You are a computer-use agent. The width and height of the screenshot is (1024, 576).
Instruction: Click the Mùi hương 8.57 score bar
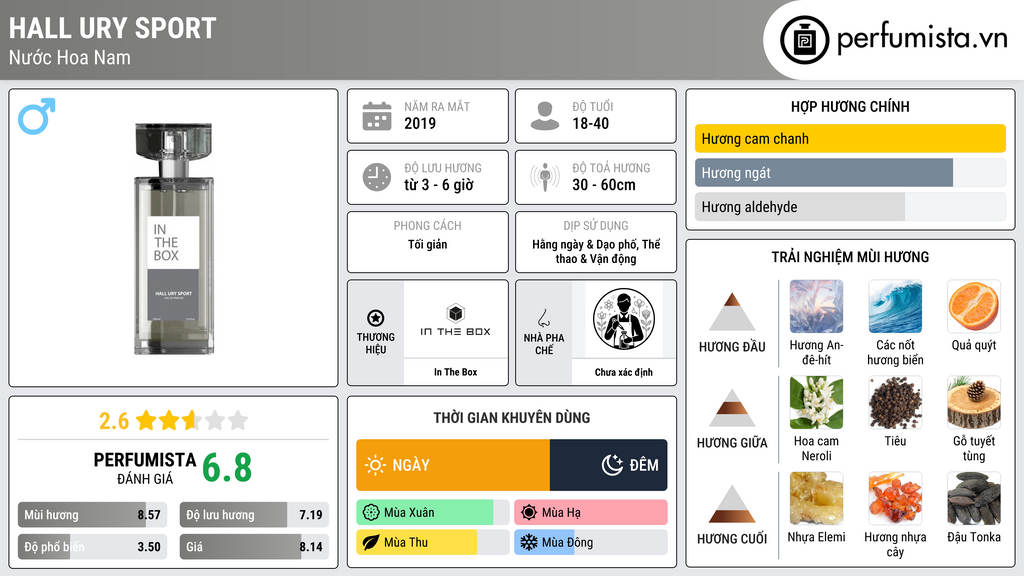point(93,515)
